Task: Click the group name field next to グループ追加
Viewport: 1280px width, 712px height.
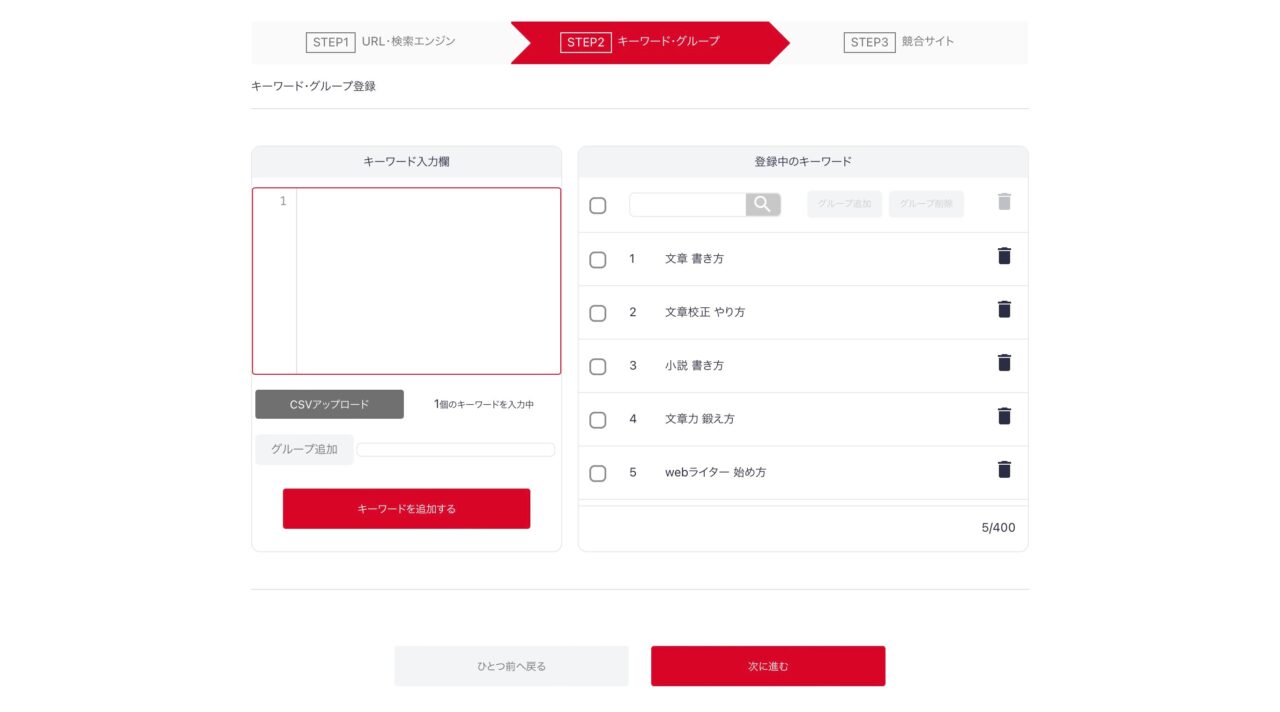Action: tap(455, 449)
